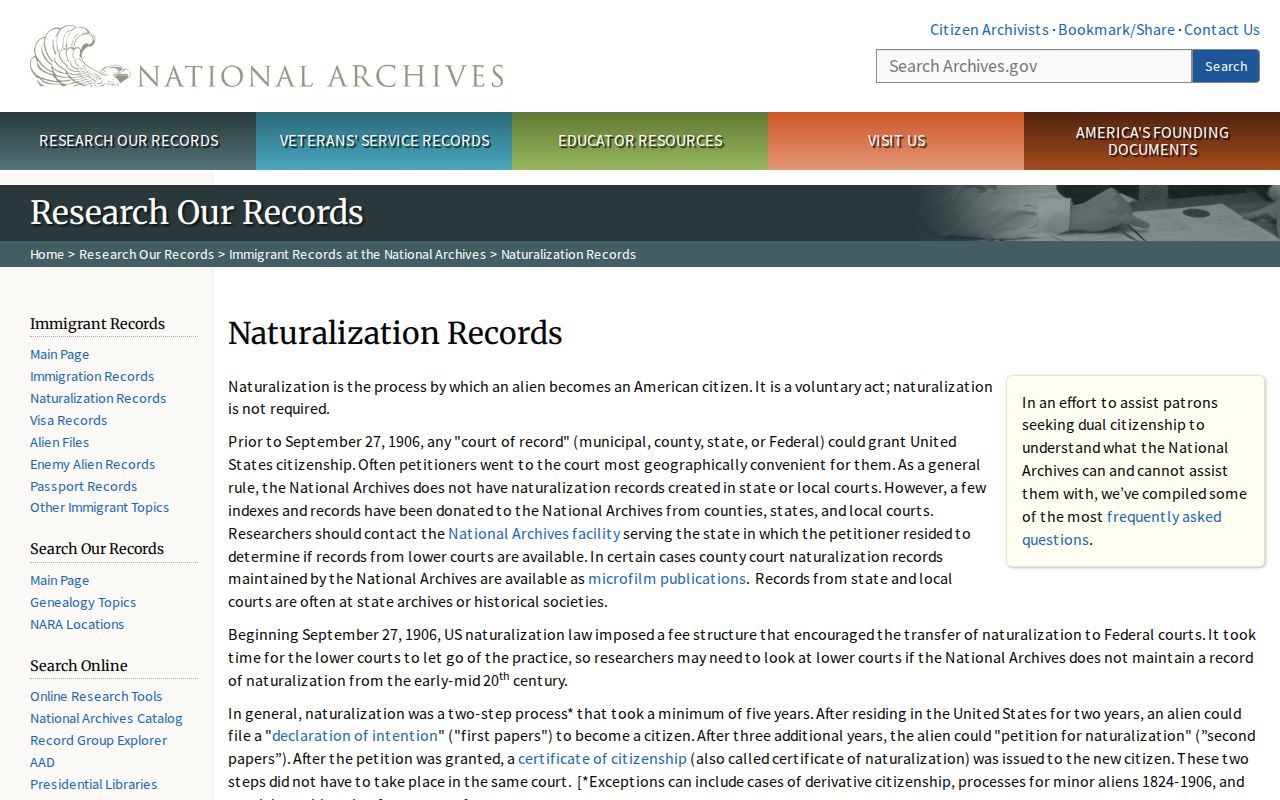Click Research Our Records breadcrumb link
The height and width of the screenshot is (800, 1280).
pos(146,254)
